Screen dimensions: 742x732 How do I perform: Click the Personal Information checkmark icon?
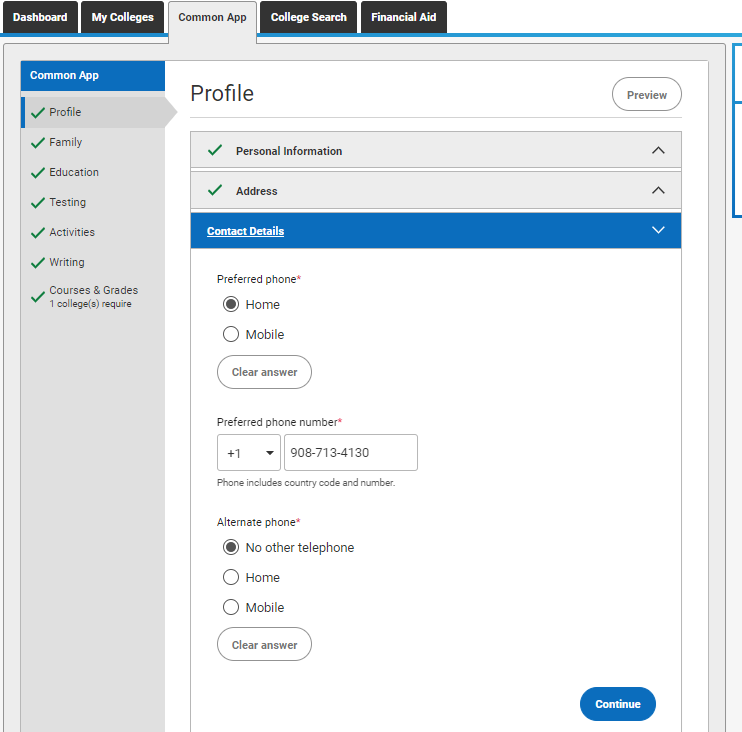(215, 150)
